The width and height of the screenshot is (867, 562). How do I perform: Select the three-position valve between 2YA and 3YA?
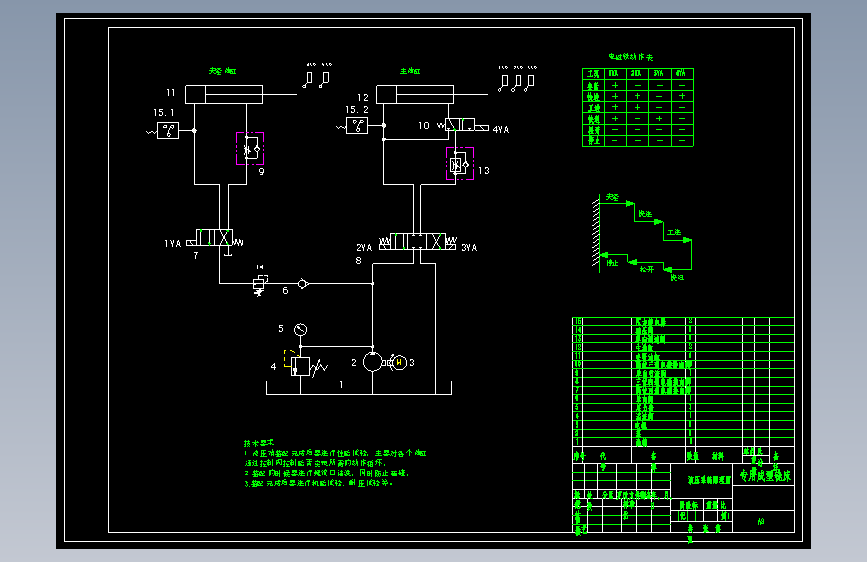pyautogui.click(x=418, y=242)
